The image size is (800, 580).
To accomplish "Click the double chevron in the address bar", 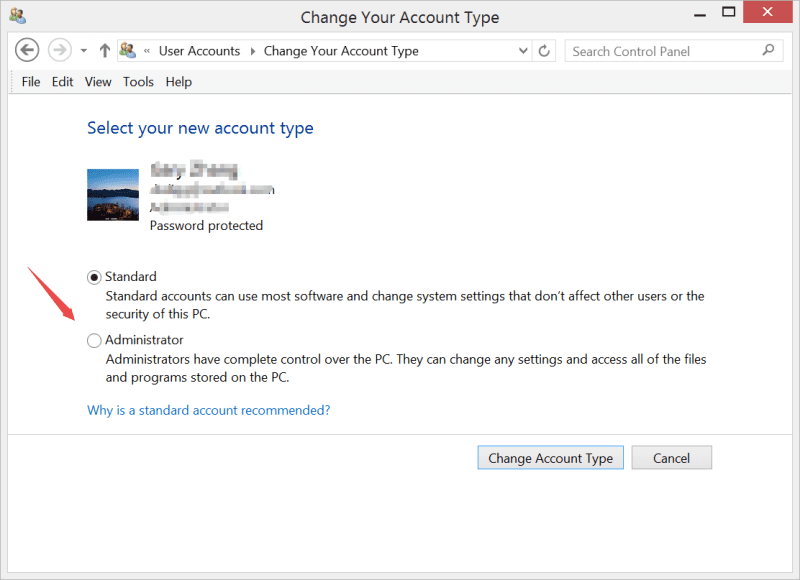I will (147, 51).
